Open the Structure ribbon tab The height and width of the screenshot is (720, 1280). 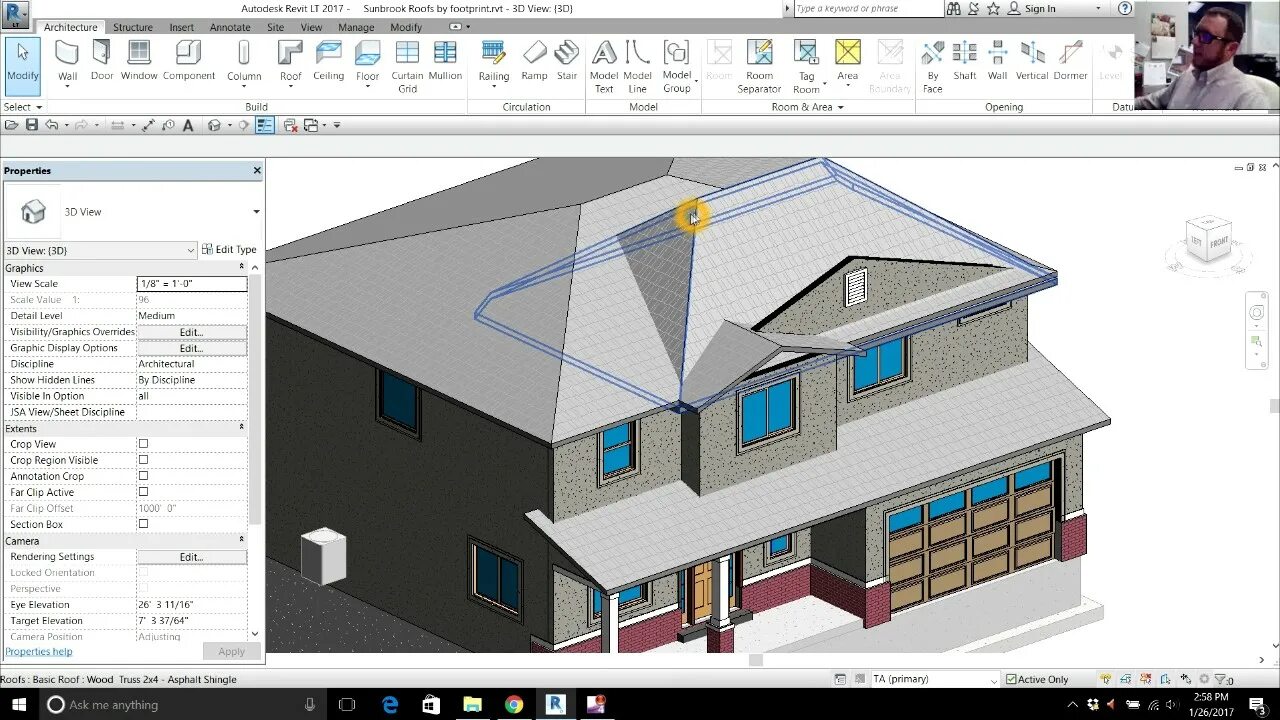(x=132, y=27)
